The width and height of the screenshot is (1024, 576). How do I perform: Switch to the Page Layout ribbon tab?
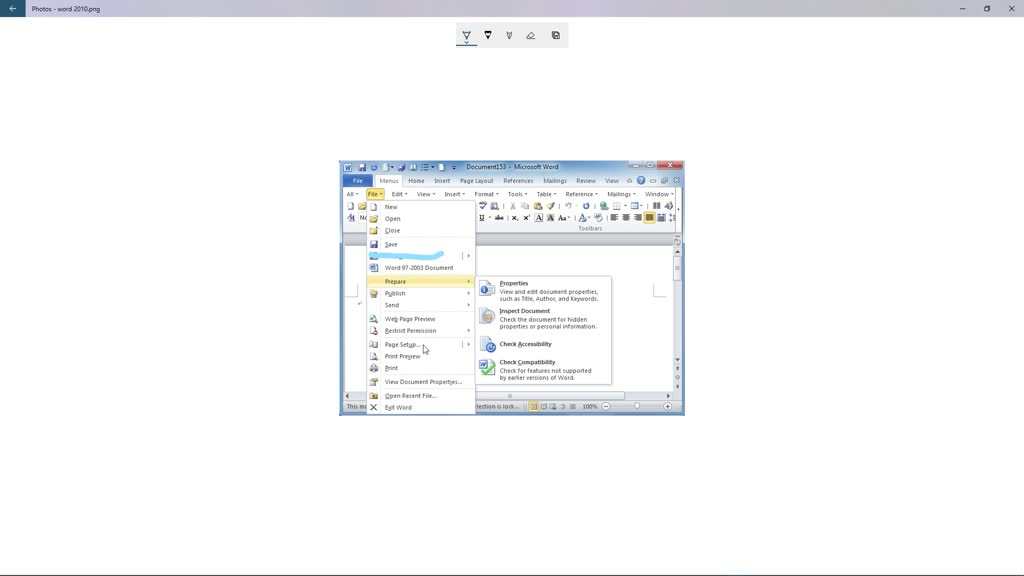tap(477, 180)
